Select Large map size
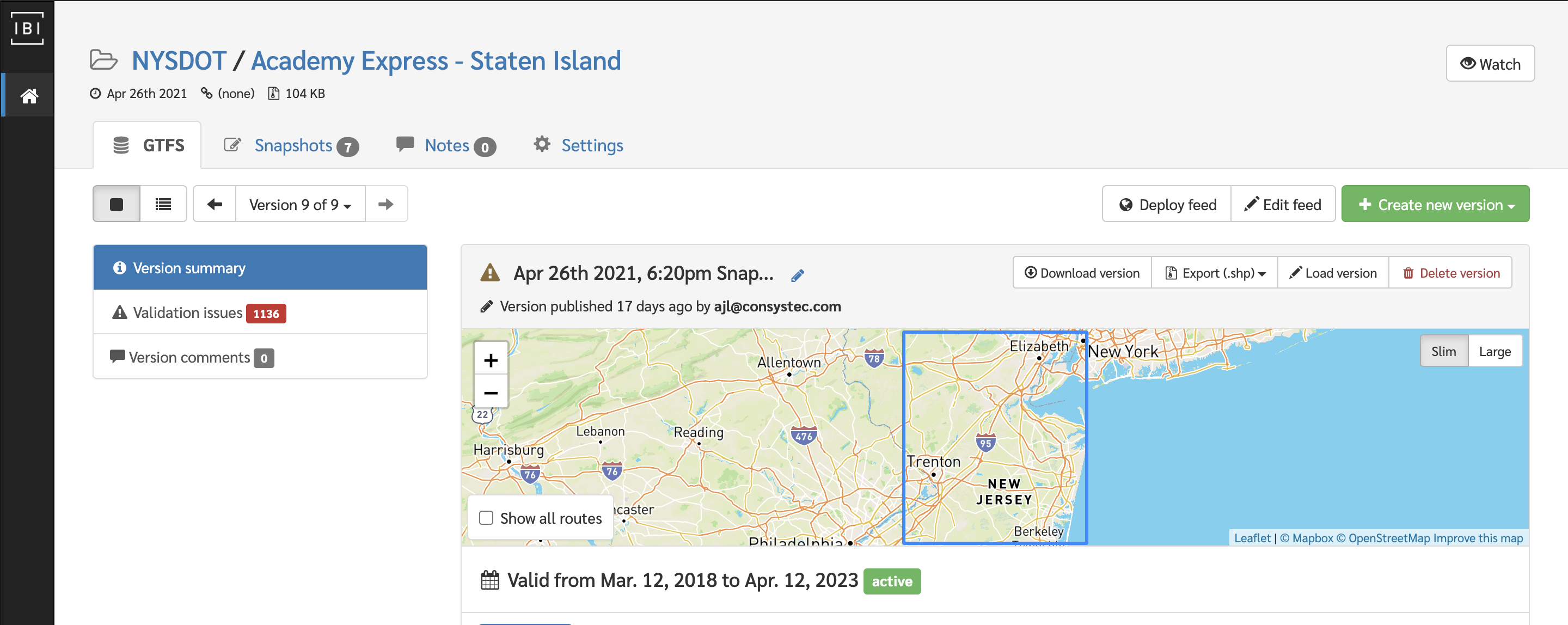Screen dimensions: 1568x625 click(1494, 351)
